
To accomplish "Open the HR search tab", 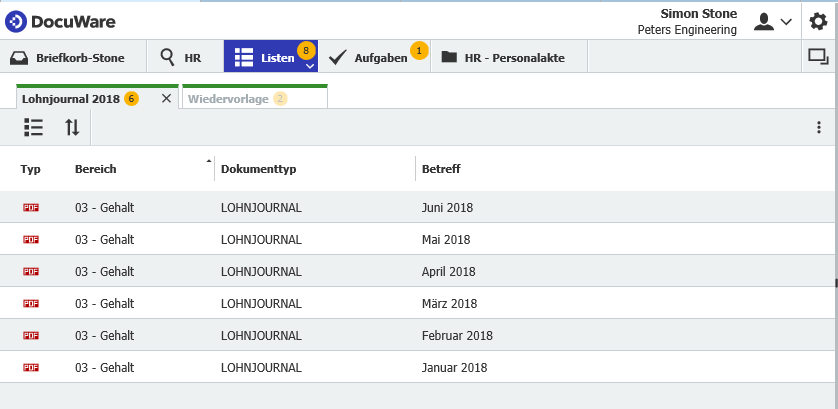I will 184,58.
